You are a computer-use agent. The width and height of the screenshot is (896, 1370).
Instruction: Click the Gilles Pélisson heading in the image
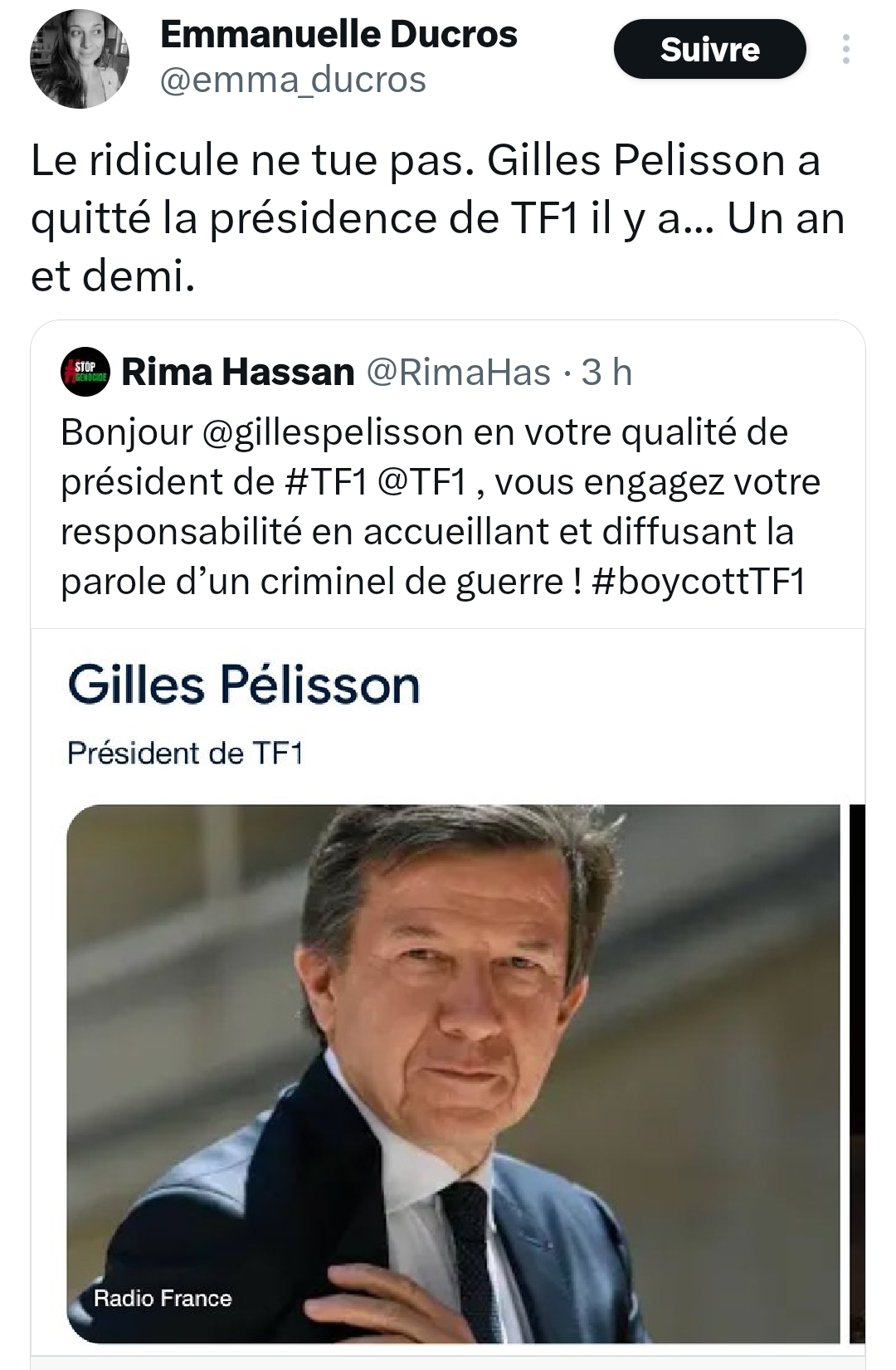pos(244,686)
